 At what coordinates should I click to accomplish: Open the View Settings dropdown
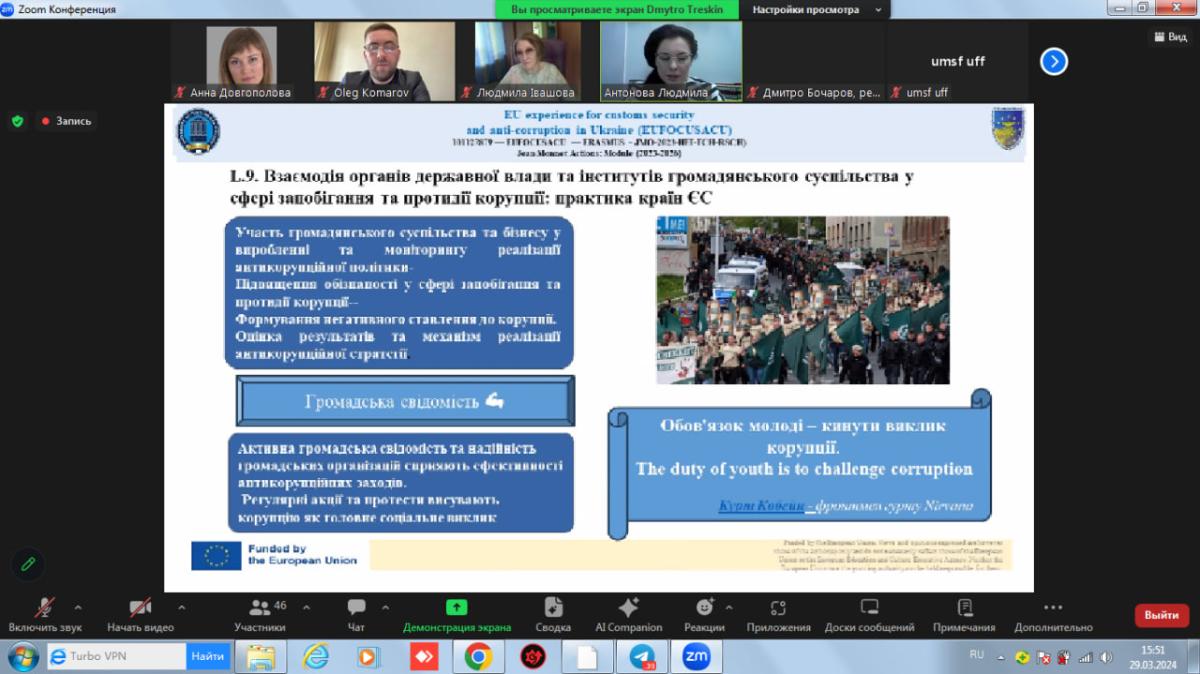[814, 10]
